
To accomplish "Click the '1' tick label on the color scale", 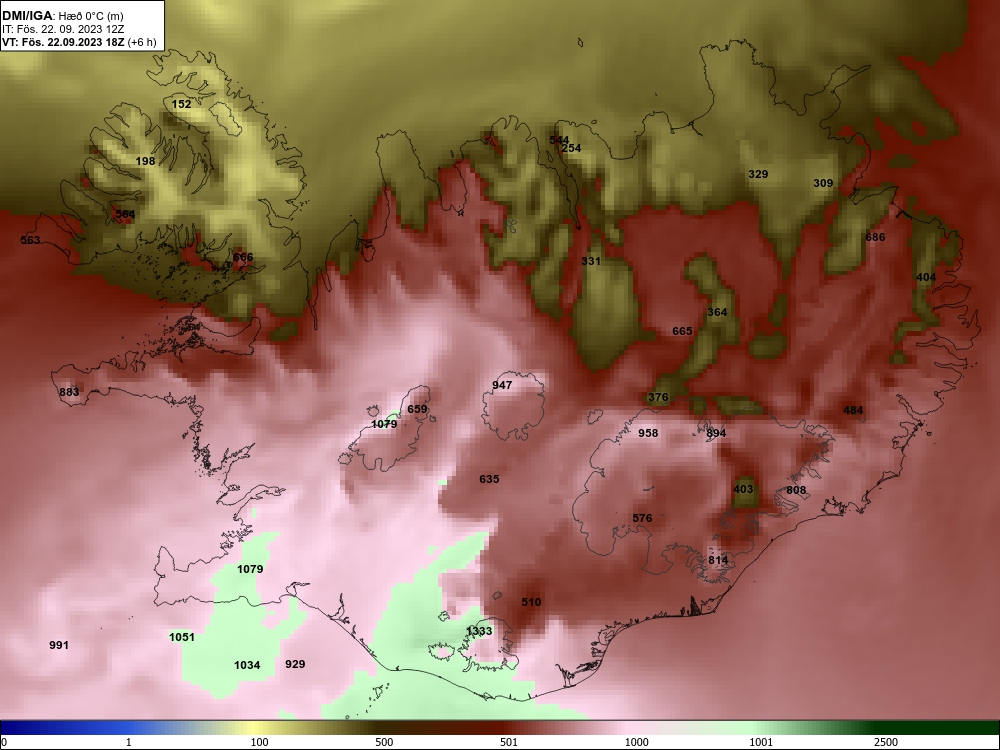I will pos(129,742).
